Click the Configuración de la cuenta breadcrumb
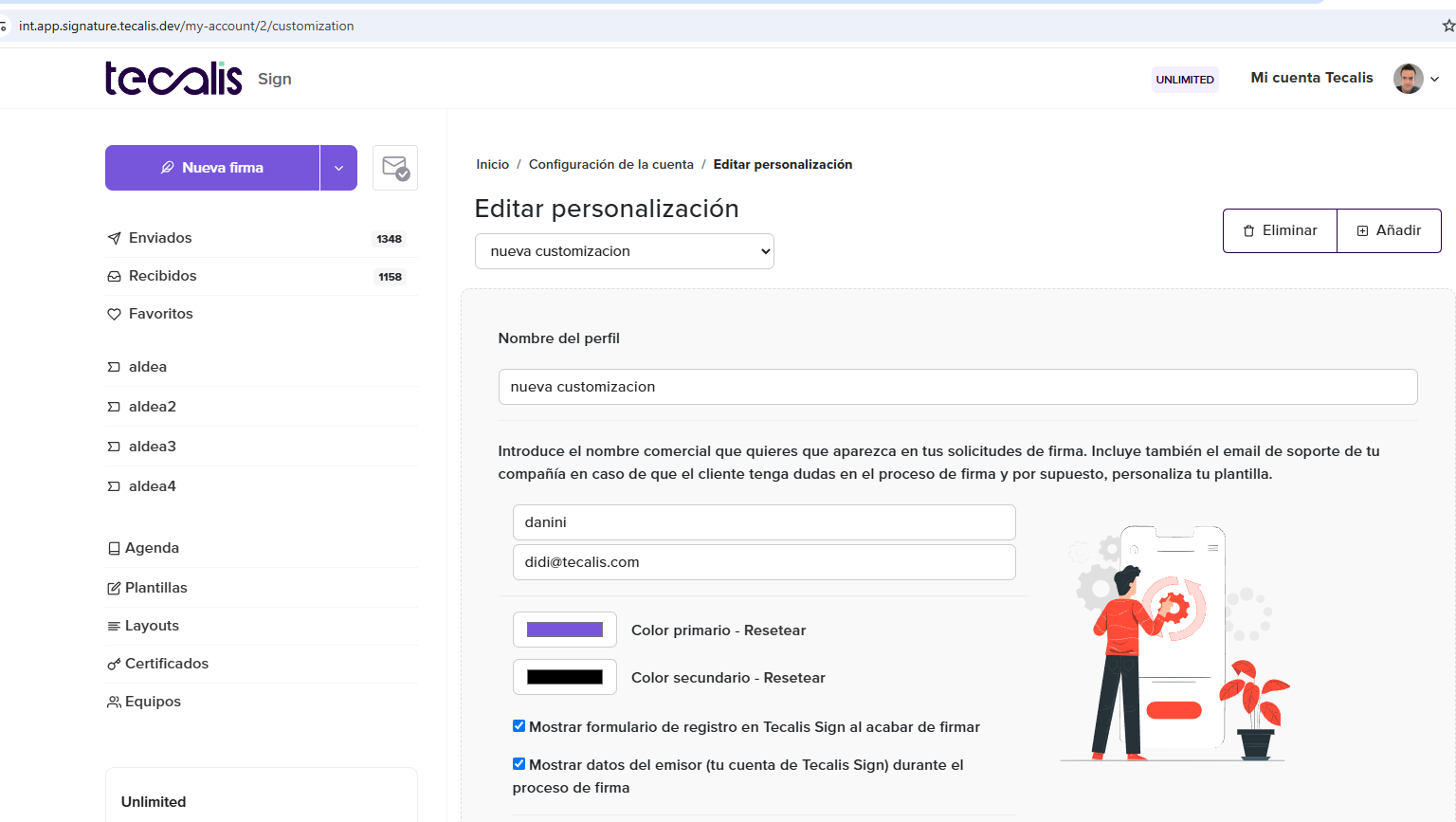Viewport: 1456px width, 822px height. click(x=610, y=164)
